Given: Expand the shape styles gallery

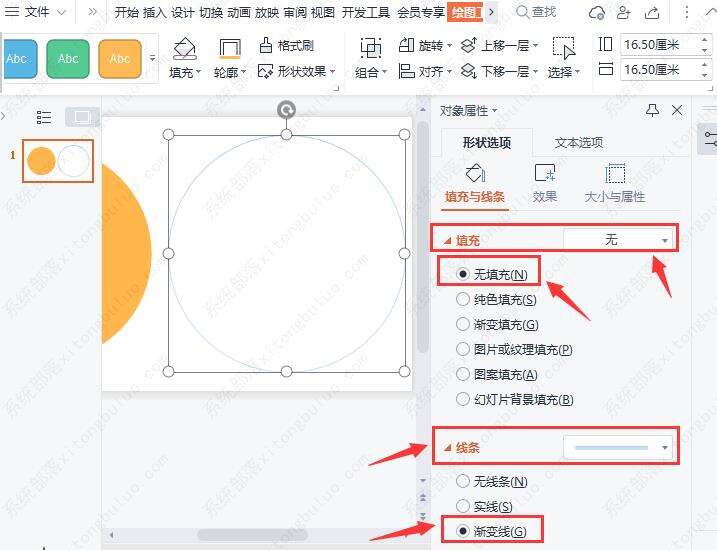Looking at the screenshot, I should coord(152,59).
